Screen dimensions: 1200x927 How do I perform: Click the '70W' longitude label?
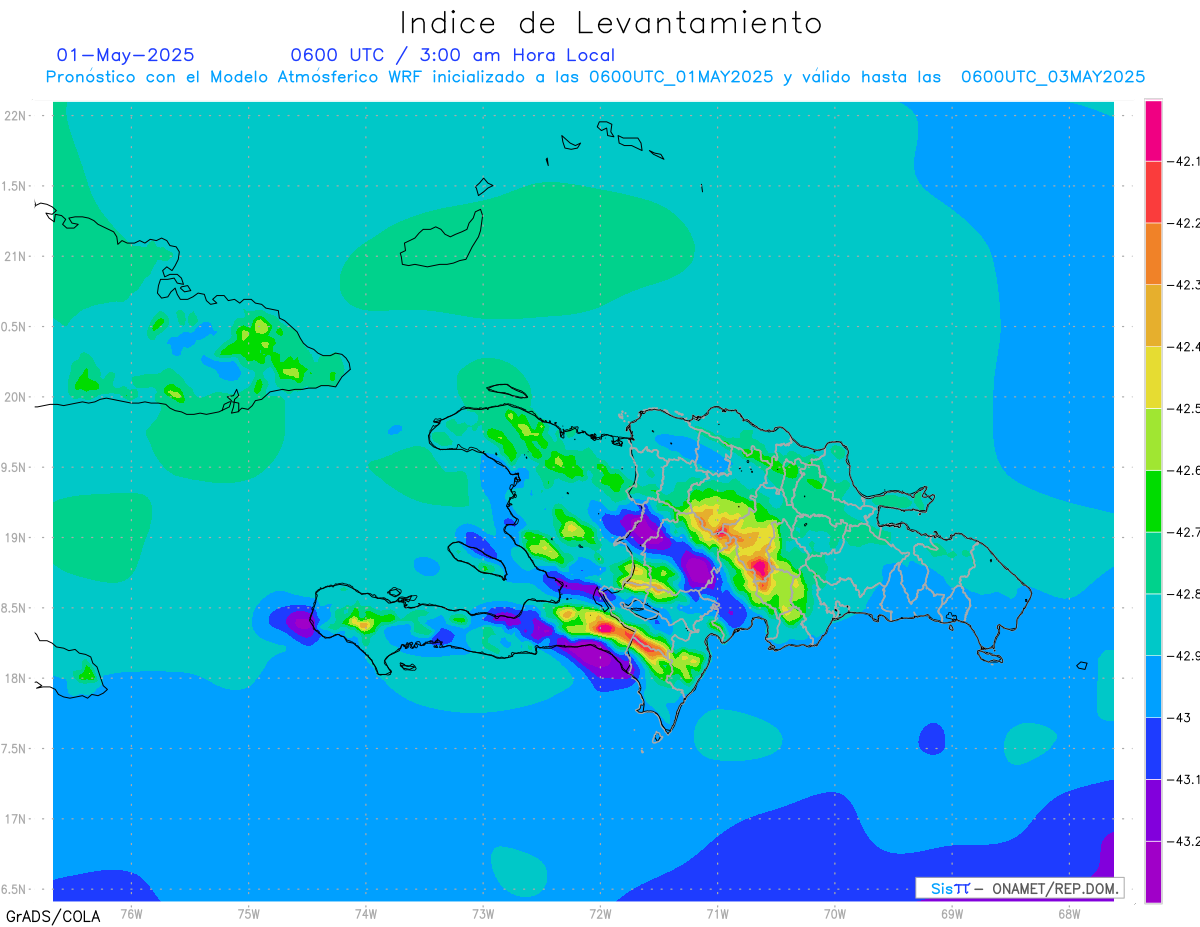pyautogui.click(x=835, y=914)
